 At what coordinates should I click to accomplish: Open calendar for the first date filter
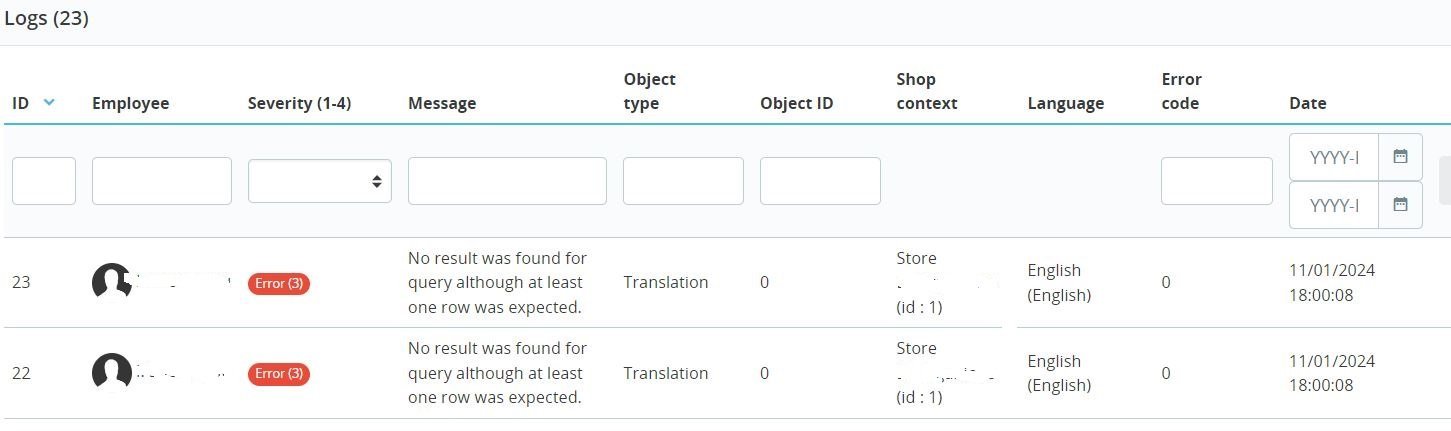click(x=1400, y=157)
